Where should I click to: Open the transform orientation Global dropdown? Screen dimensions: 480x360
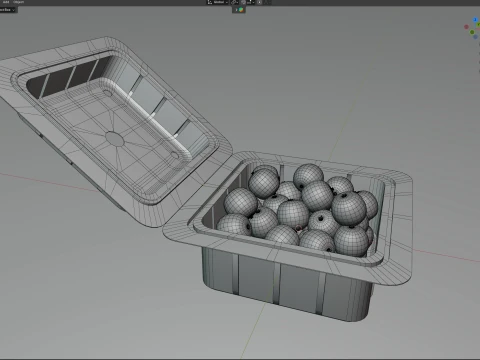218,2
